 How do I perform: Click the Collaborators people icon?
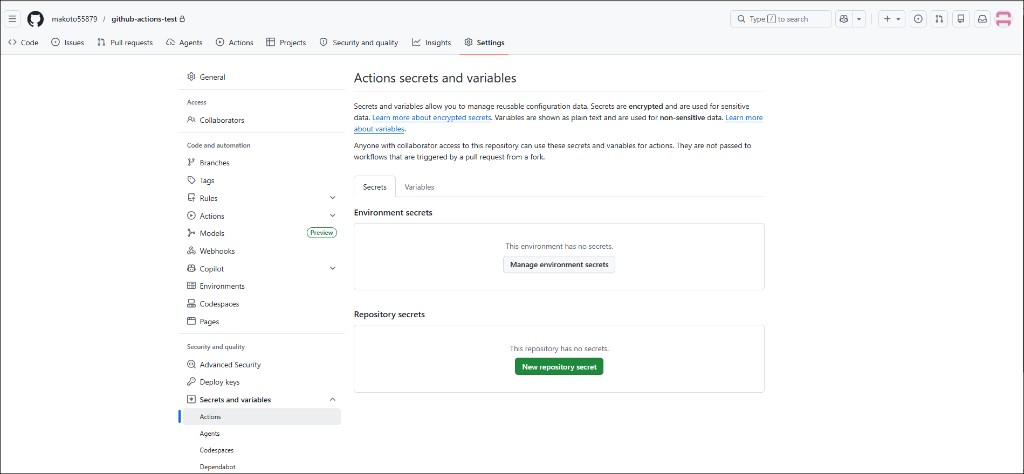(191, 120)
